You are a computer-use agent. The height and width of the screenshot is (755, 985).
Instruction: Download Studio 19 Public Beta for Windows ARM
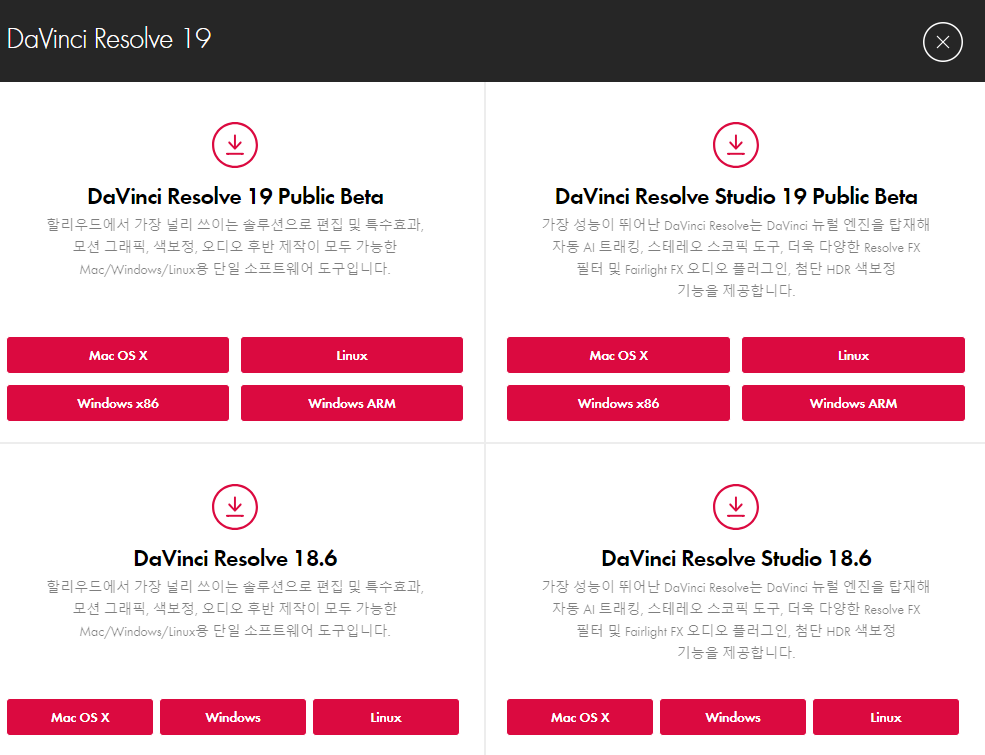click(853, 403)
